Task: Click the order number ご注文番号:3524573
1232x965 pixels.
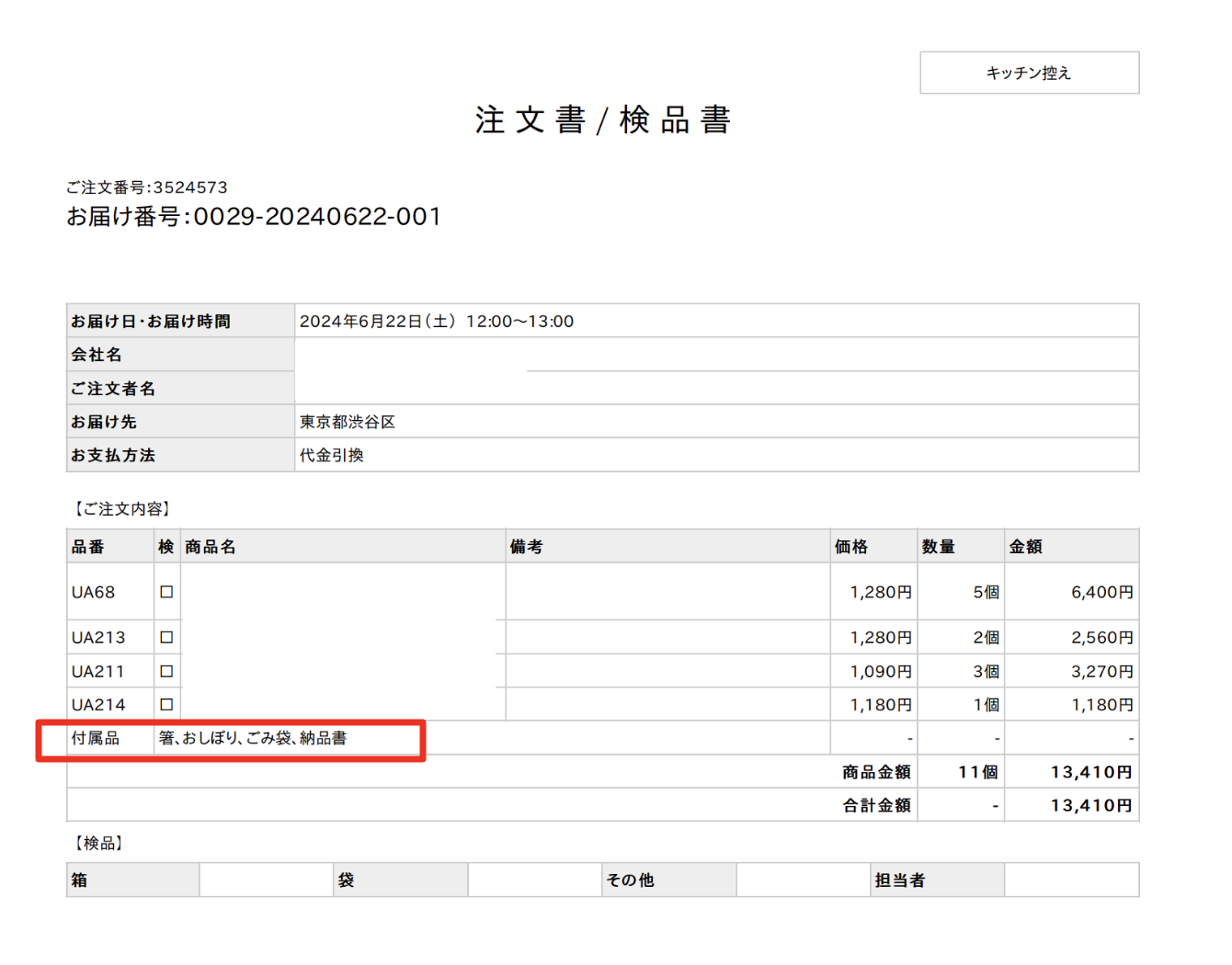Action: (147, 187)
